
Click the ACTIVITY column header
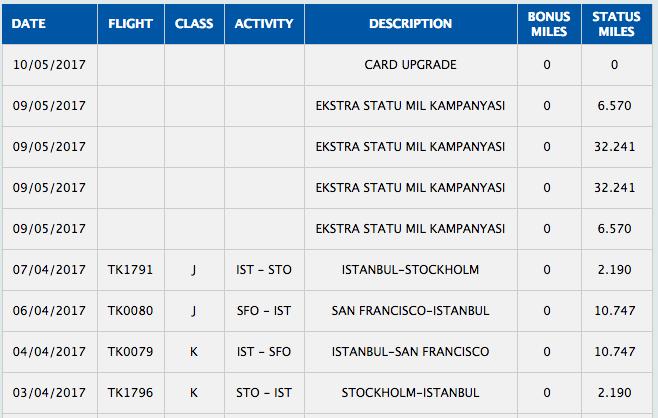click(x=264, y=24)
